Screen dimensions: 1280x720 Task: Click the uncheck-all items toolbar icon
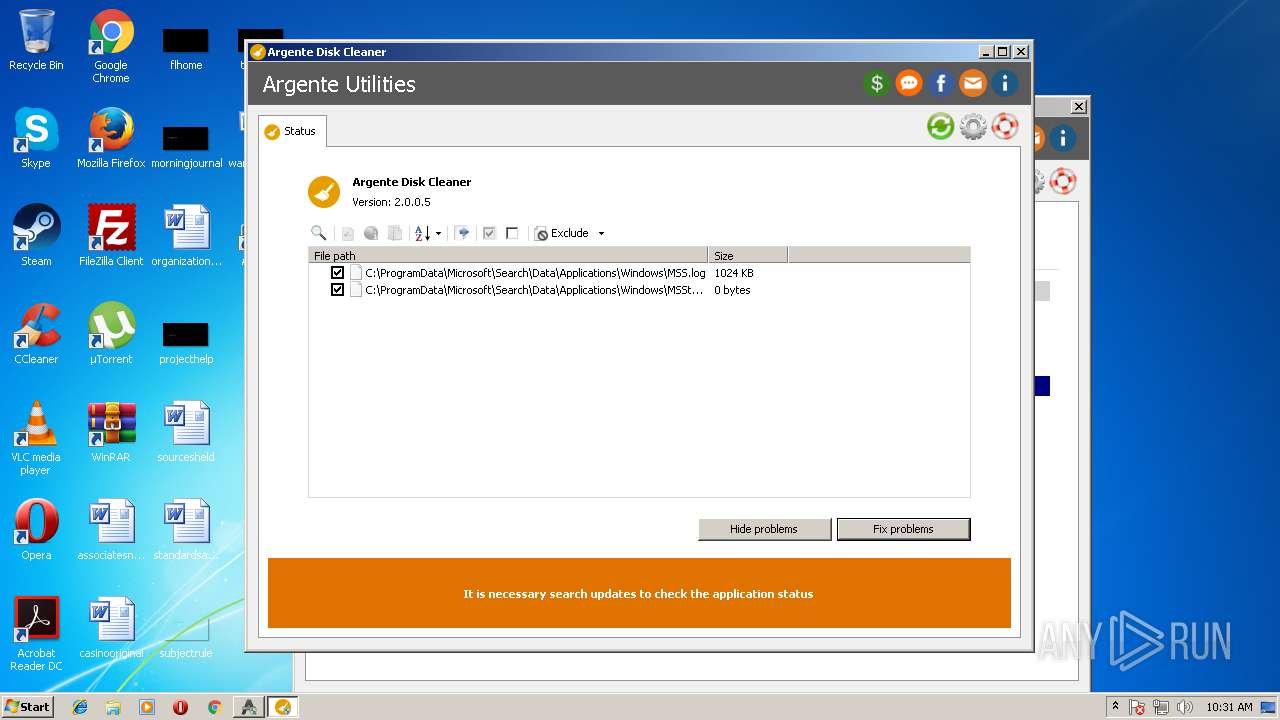click(x=512, y=233)
